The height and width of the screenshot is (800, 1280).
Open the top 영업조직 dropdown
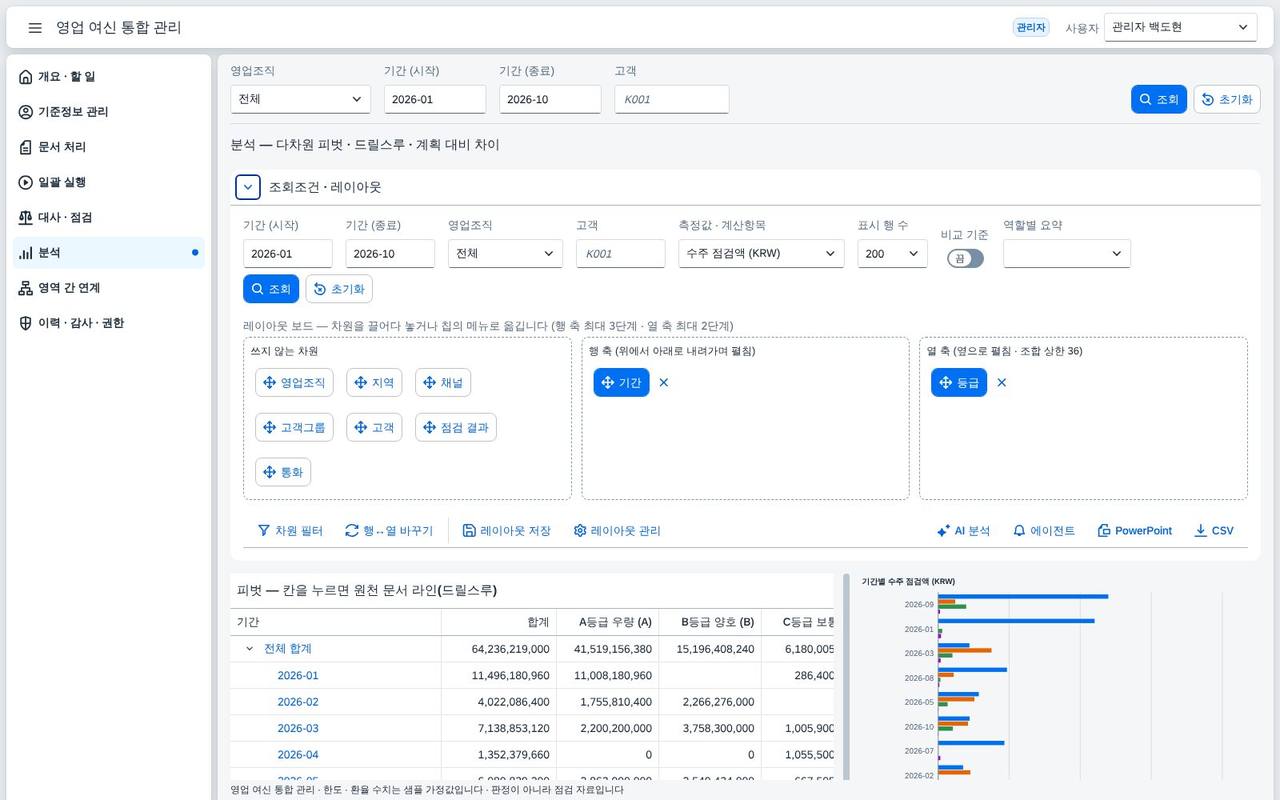tap(301, 99)
